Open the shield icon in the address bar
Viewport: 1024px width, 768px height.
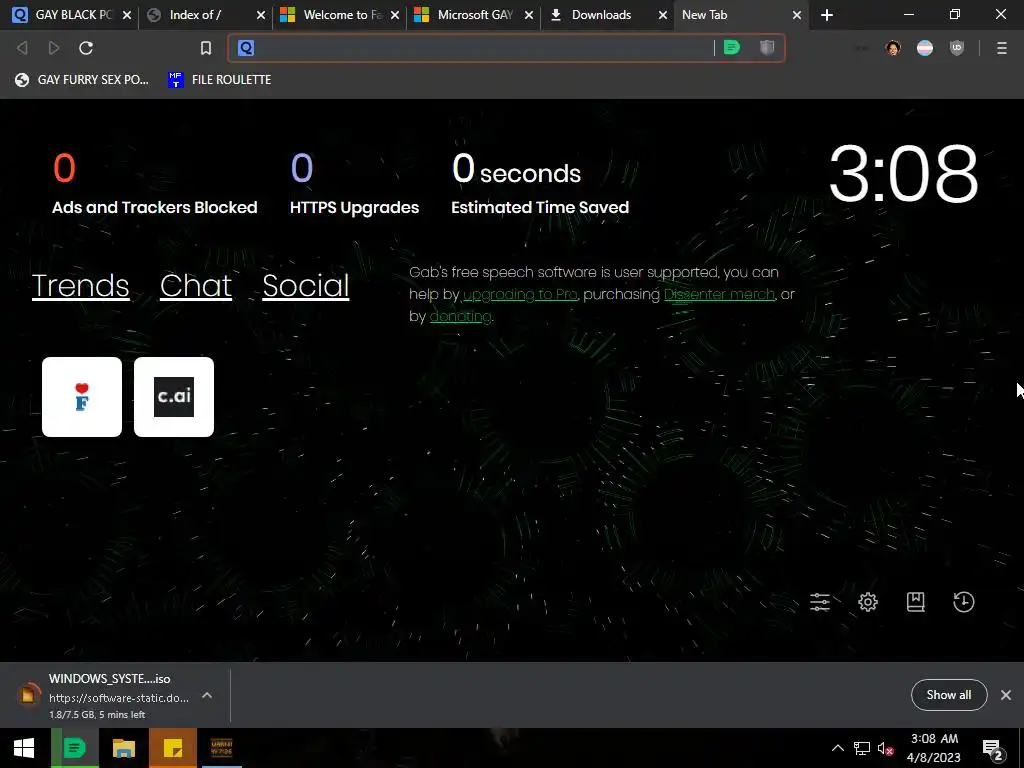[767, 48]
